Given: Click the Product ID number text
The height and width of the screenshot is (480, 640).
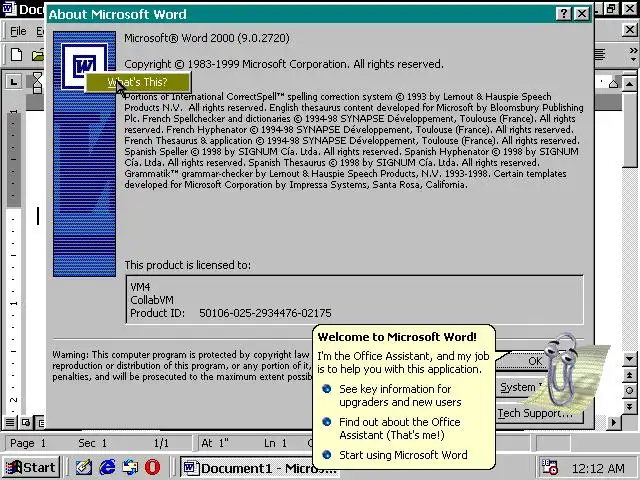Looking at the screenshot, I should point(265,313).
